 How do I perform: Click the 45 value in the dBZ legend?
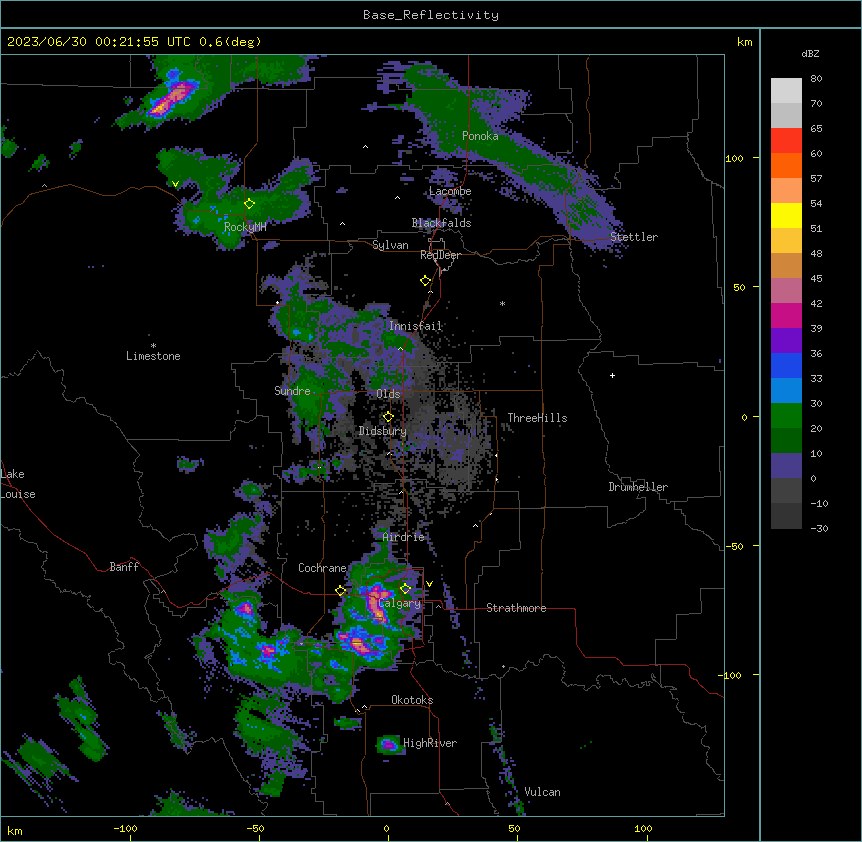tap(816, 279)
